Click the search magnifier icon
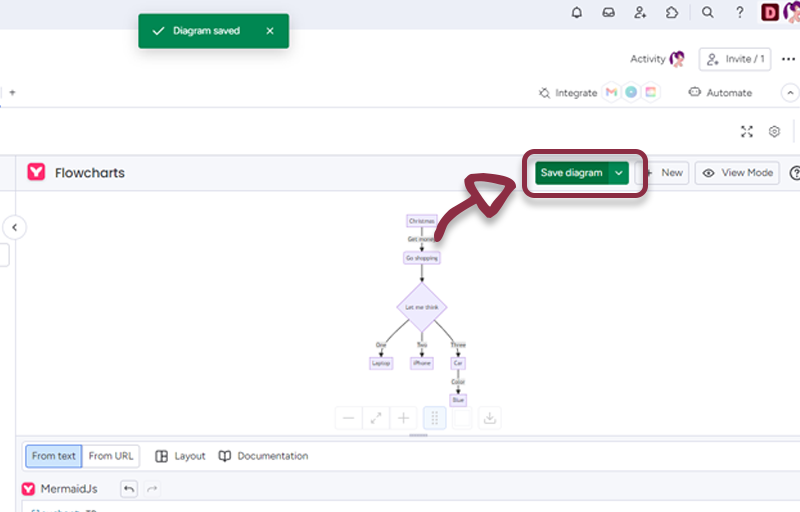This screenshot has width=800, height=512. [707, 13]
